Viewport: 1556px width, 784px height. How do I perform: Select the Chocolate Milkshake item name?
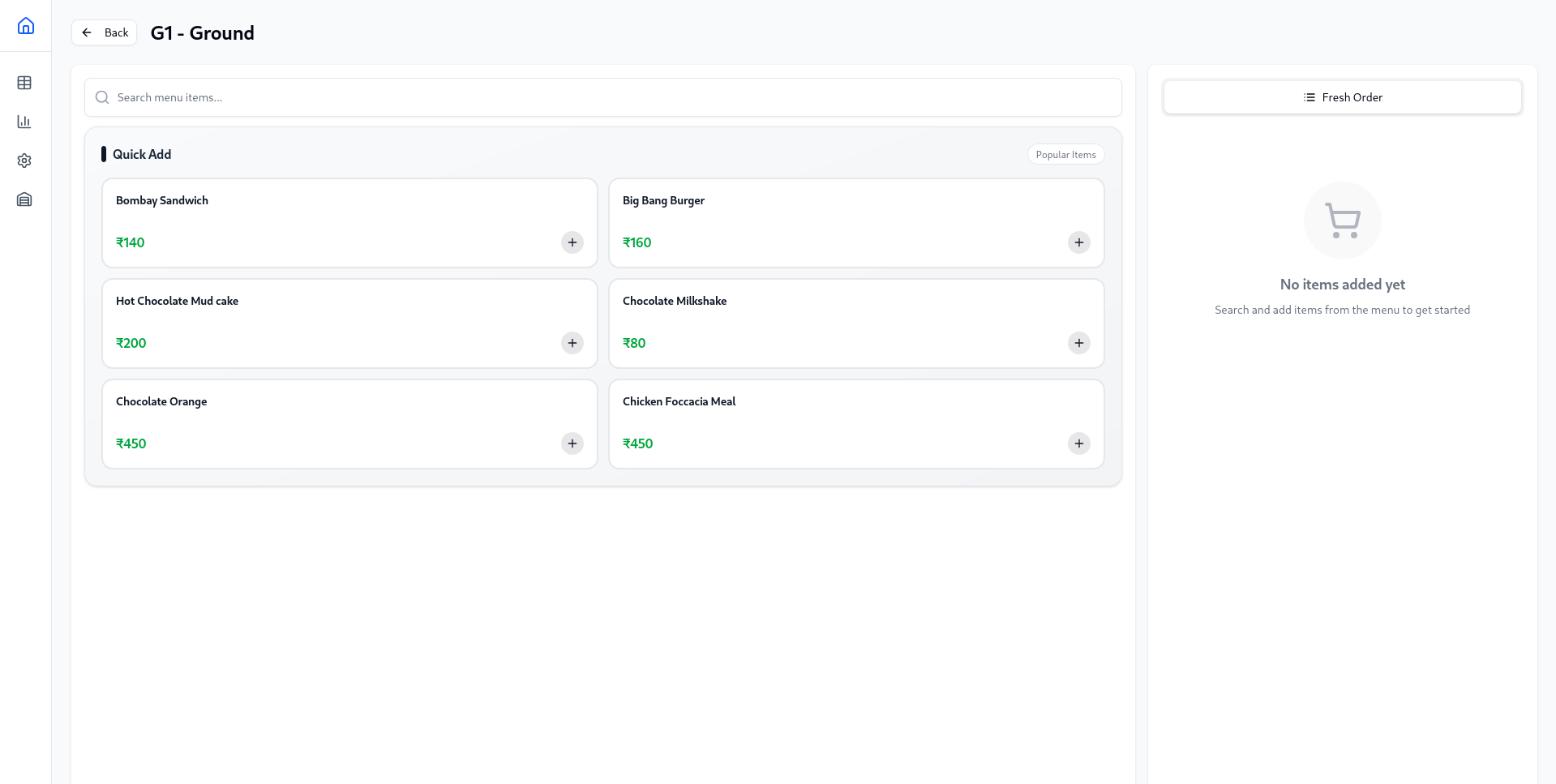click(x=675, y=301)
